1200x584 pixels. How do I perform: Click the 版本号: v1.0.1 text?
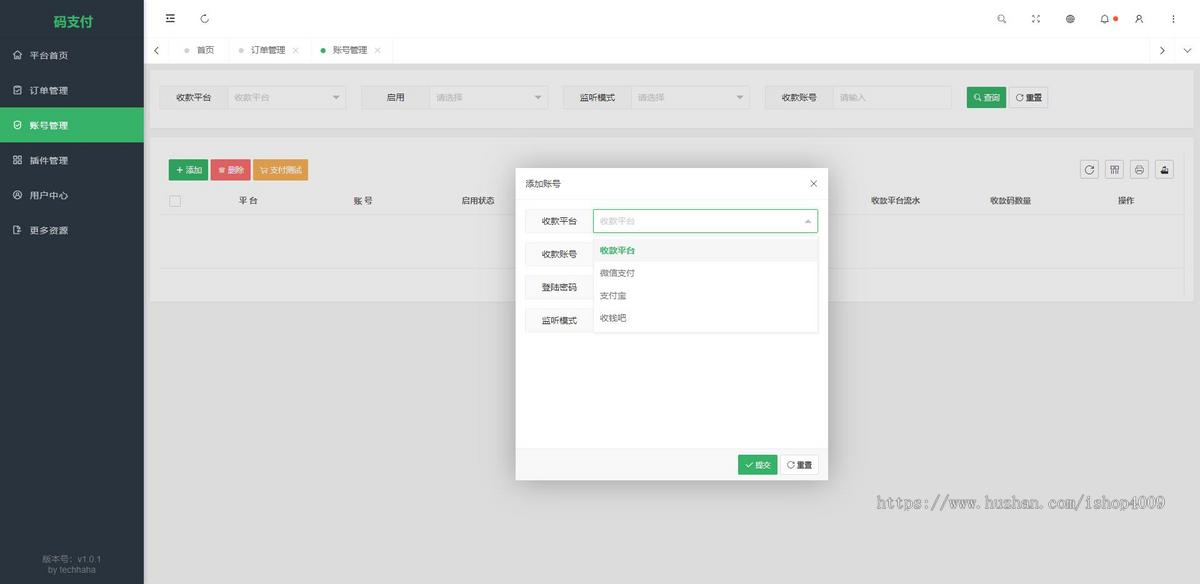coord(72,559)
